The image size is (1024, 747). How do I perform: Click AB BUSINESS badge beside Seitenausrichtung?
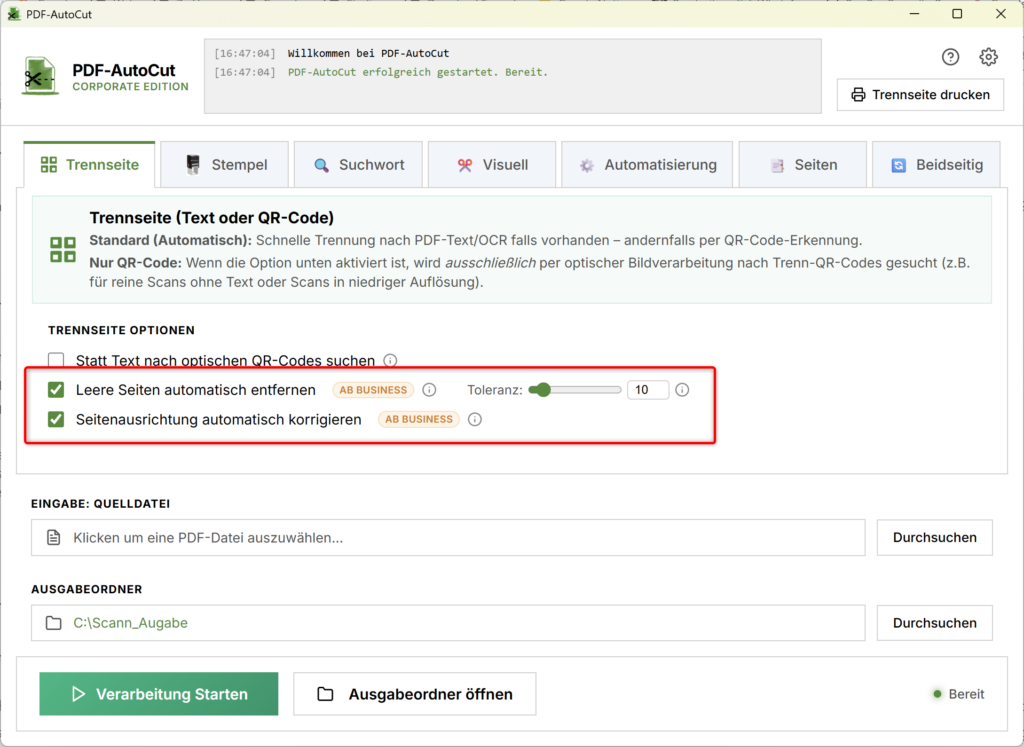419,419
